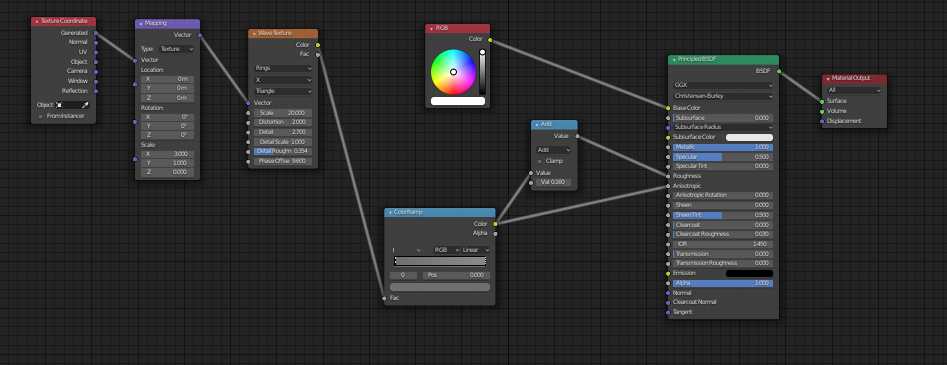Collapse the RGB node
Viewport: 947px width, 365px height.
coord(432,28)
